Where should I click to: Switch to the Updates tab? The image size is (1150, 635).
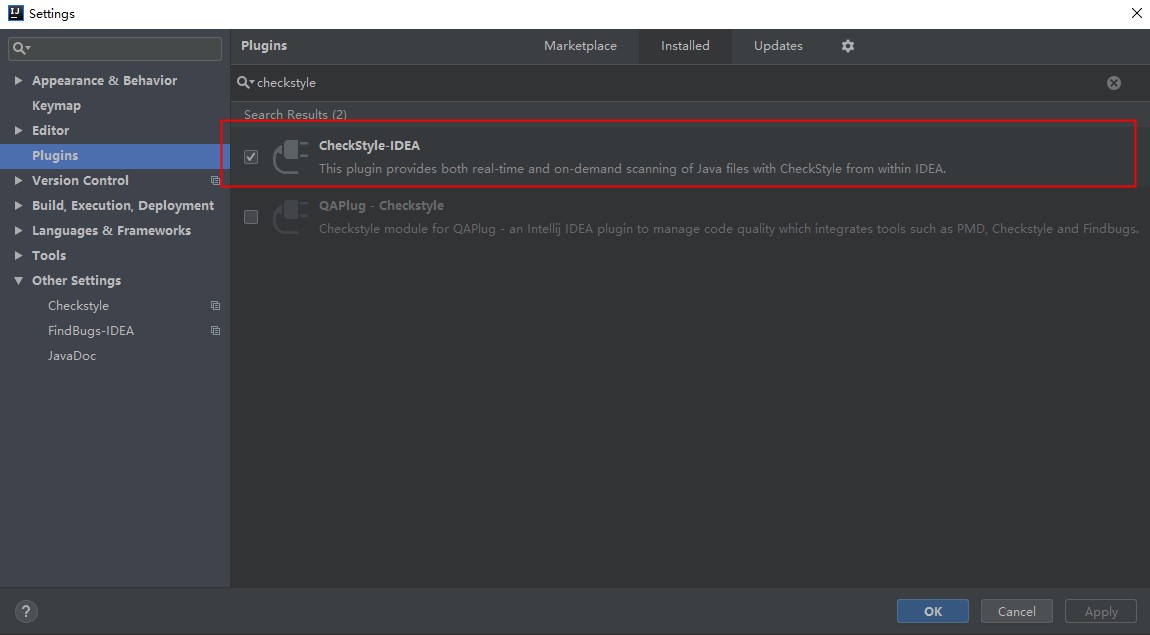click(778, 46)
